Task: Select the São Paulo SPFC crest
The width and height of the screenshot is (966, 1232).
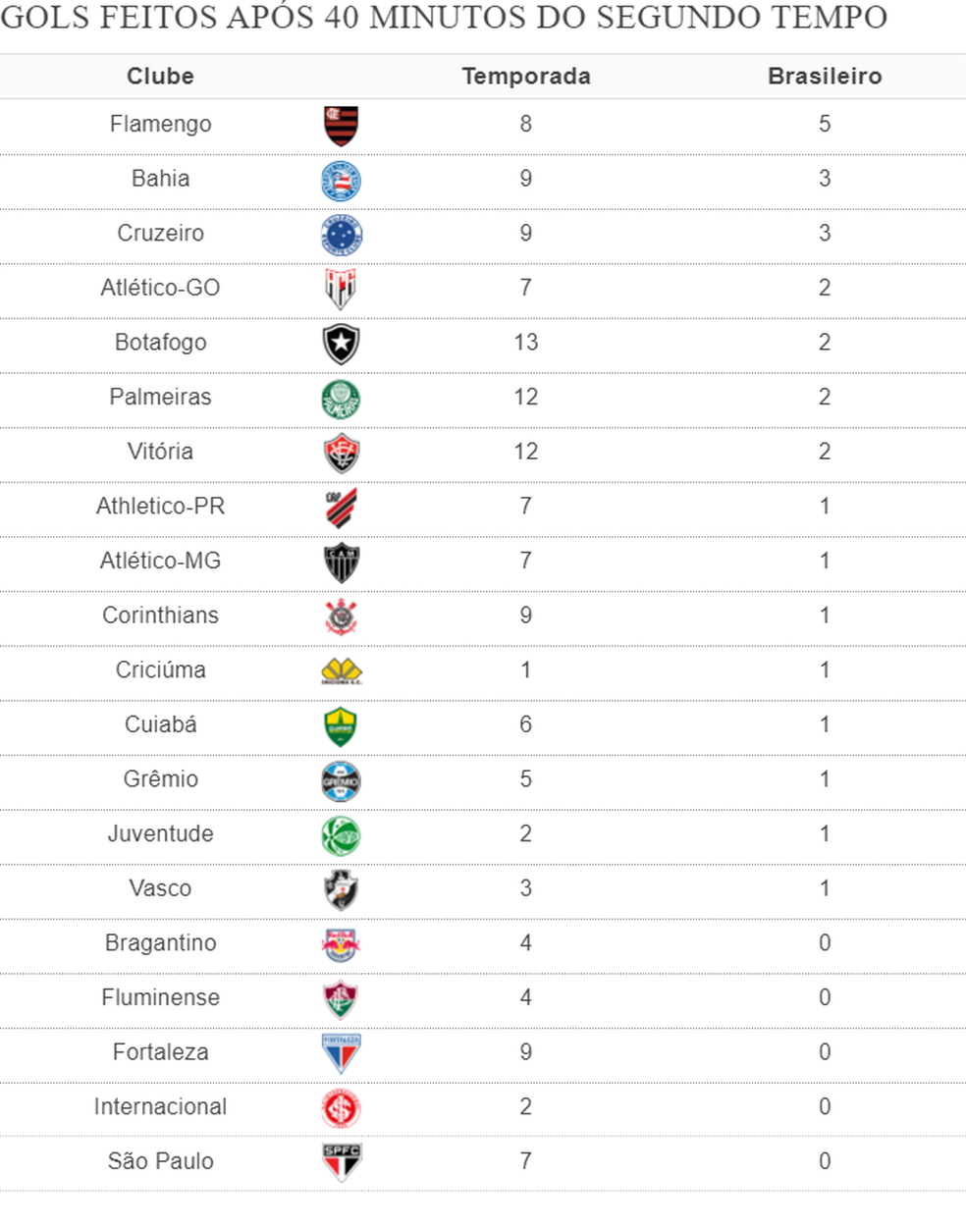Action: coord(342,1162)
